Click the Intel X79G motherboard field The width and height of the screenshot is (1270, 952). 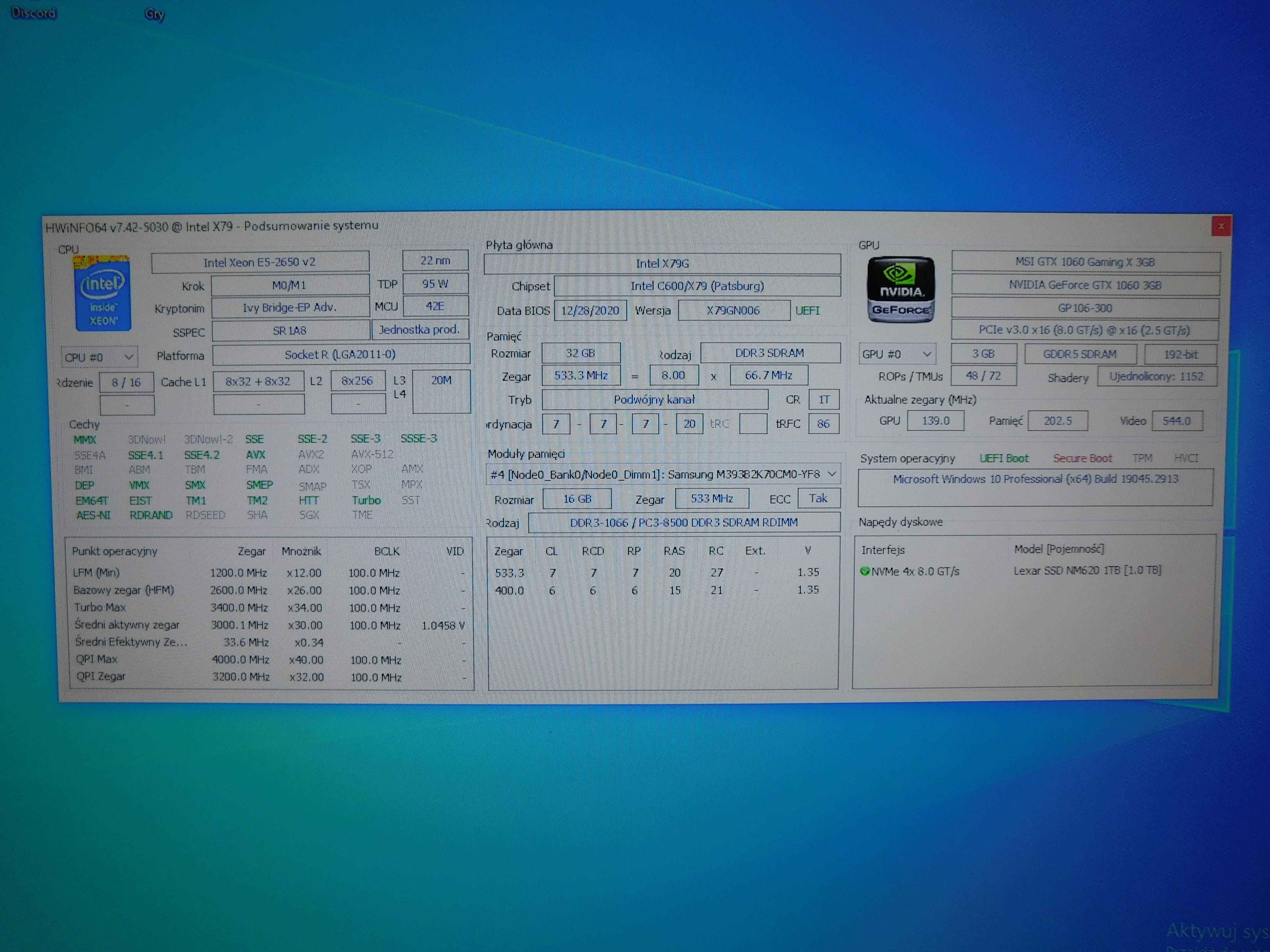pyautogui.click(x=663, y=263)
